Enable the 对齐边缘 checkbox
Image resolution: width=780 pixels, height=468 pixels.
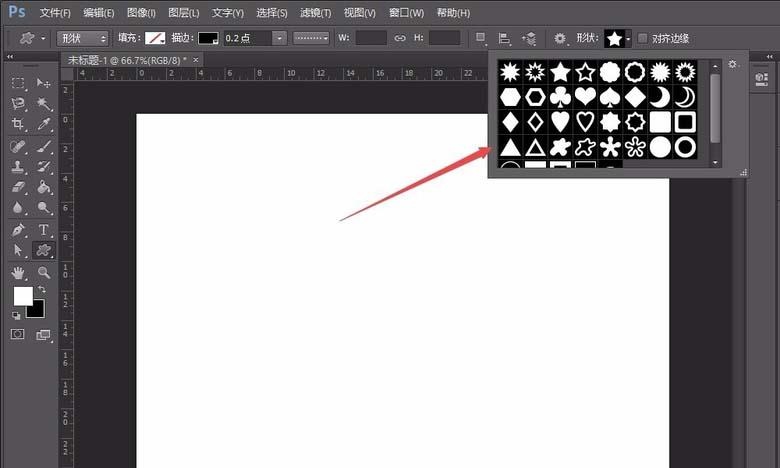coord(643,38)
